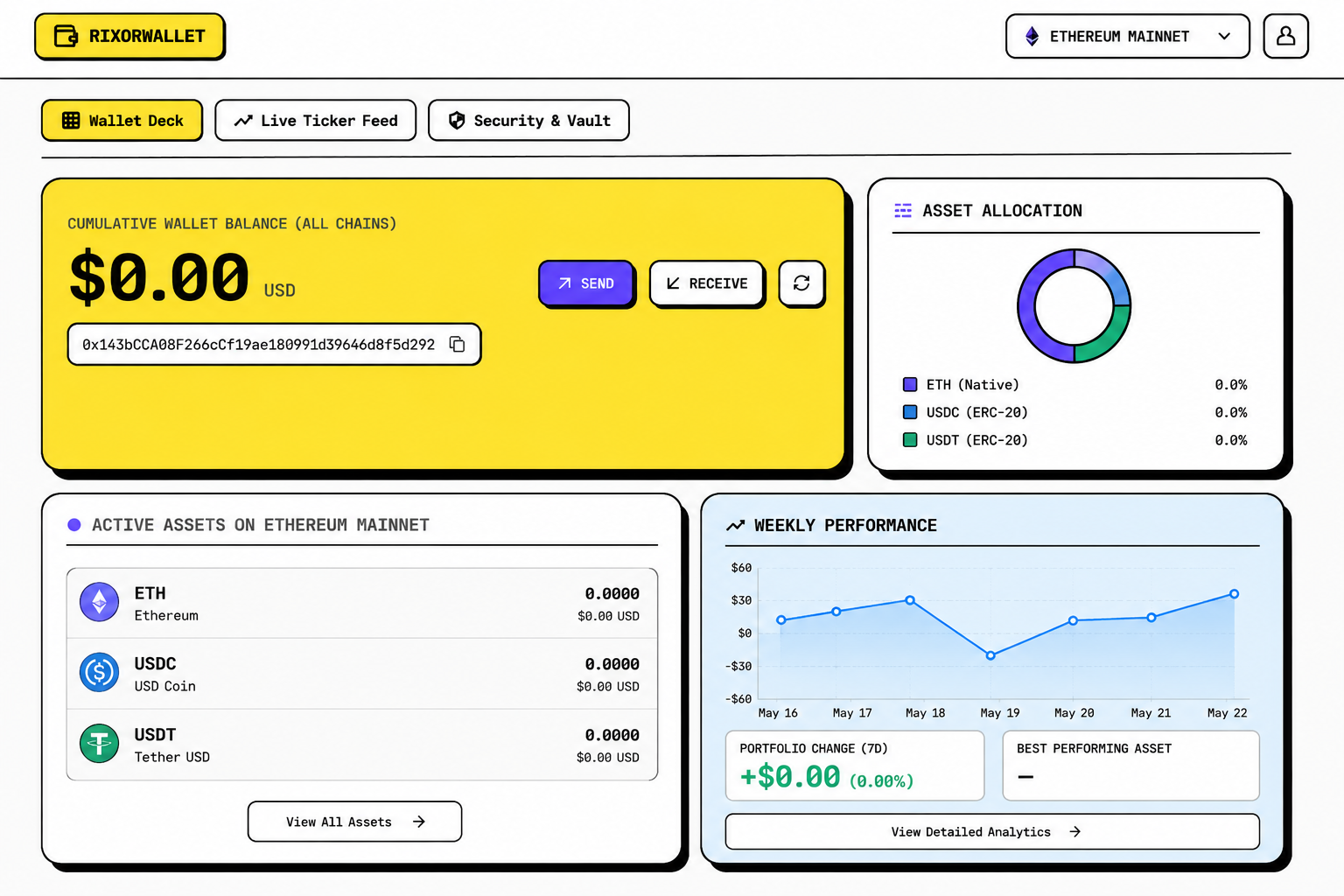
Task: Click the ETH (Native) 0.0% value
Action: [1230, 384]
